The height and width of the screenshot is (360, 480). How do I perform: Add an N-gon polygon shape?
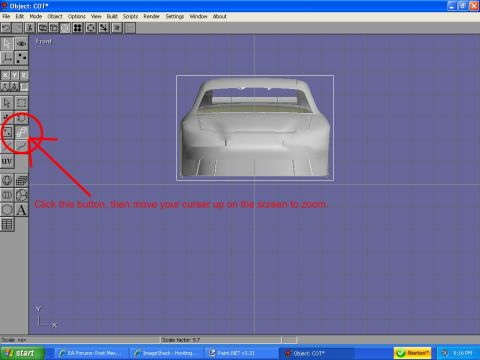point(7,210)
